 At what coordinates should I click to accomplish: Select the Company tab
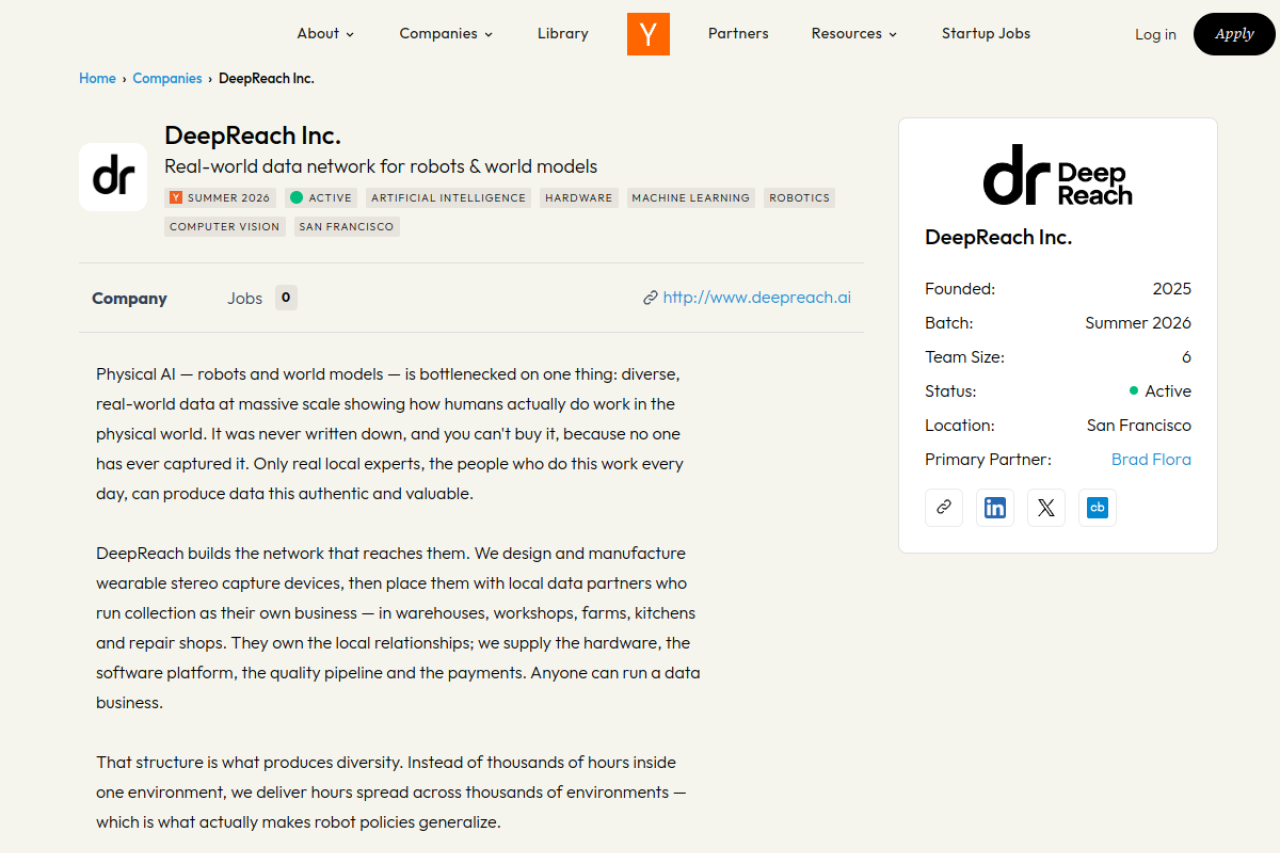129,298
